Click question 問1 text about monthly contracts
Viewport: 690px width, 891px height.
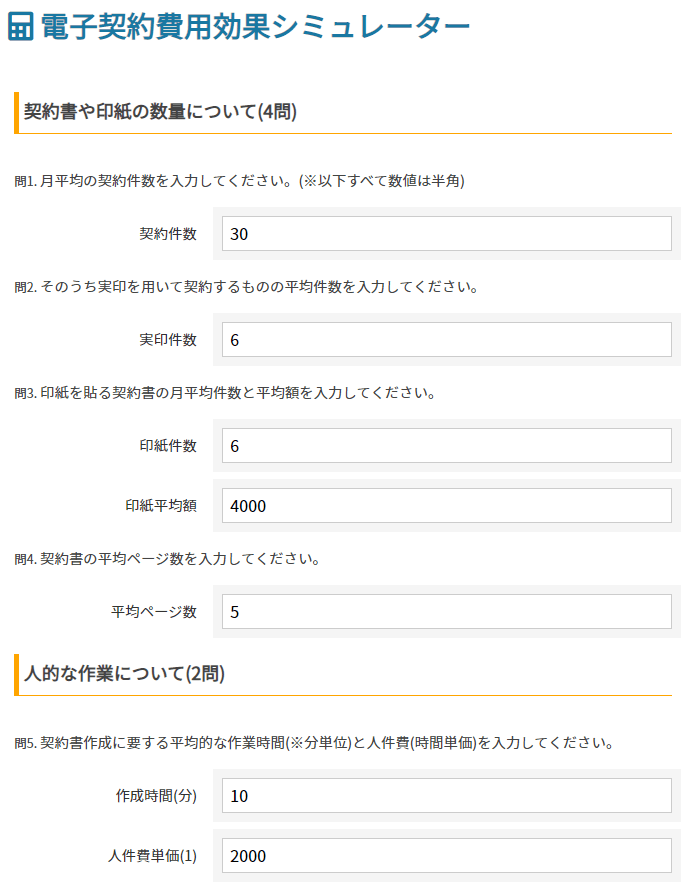click(x=240, y=181)
